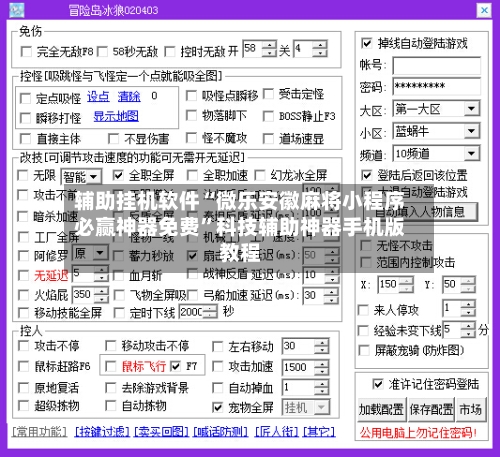The width and height of the screenshot is (500, 457).
Task: Switch to the 其它 tab
Action: click(x=319, y=432)
